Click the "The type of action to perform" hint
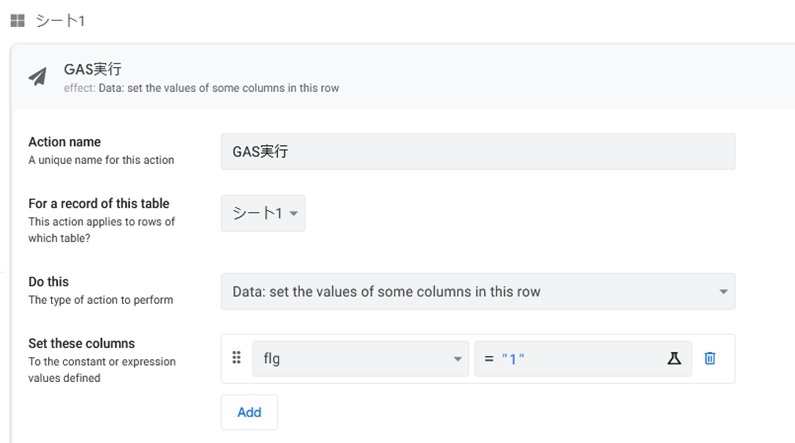This screenshot has width=795, height=443. 101,300
